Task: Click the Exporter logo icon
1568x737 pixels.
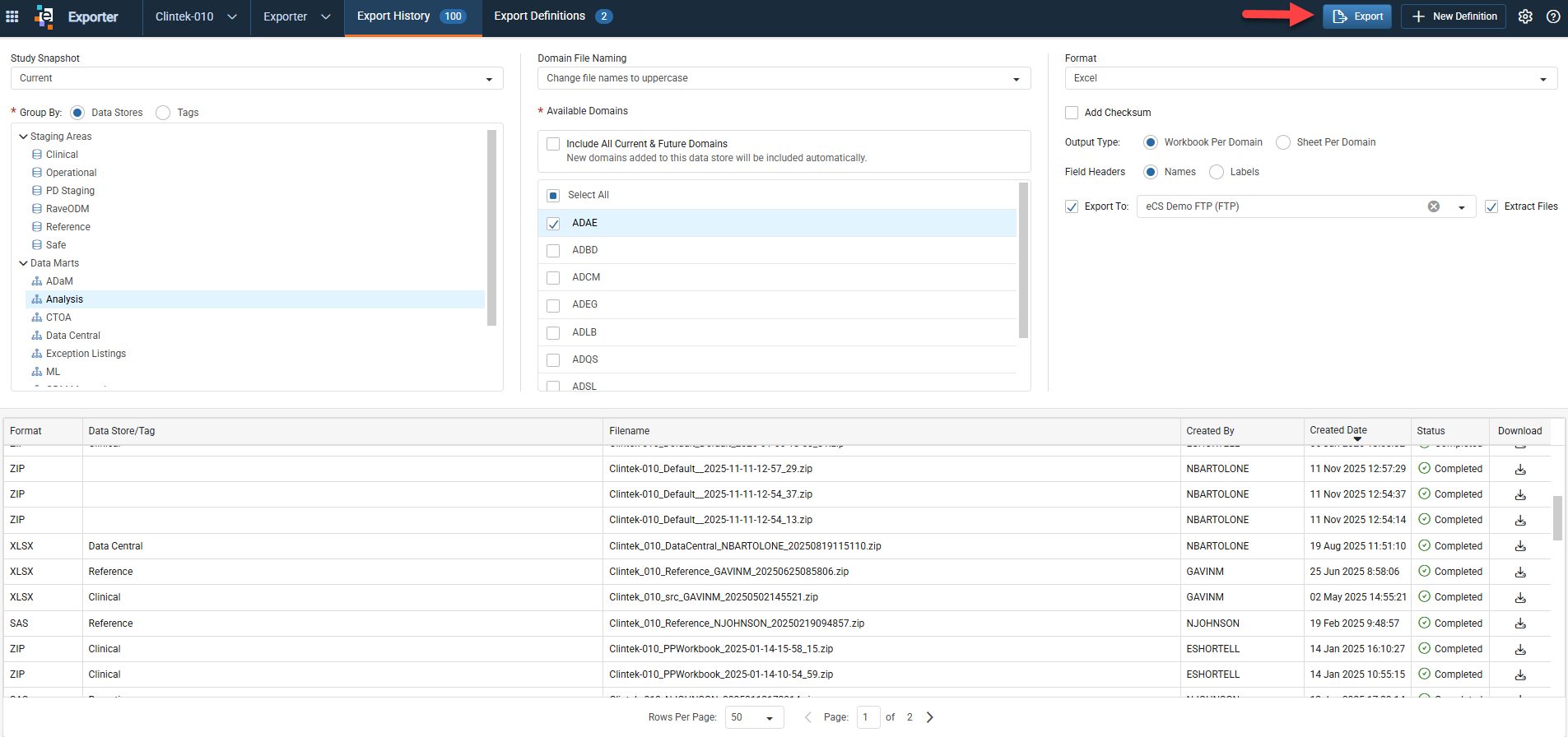Action: coord(44,16)
